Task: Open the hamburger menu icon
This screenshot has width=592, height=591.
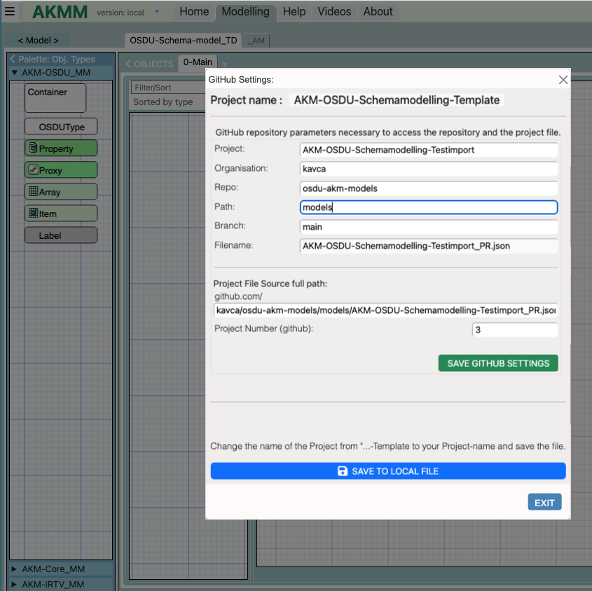Action: pyautogui.click(x=10, y=11)
